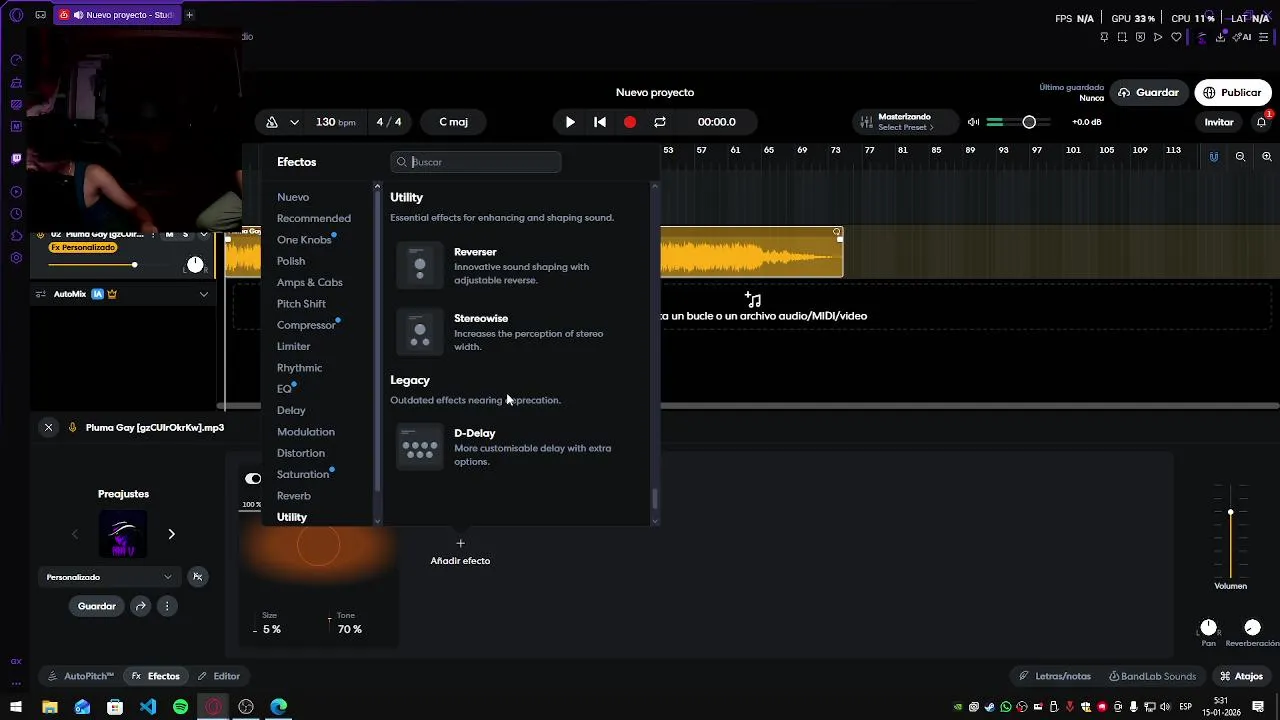
Task: Adjust the master volume slider knob
Action: coord(1029,122)
